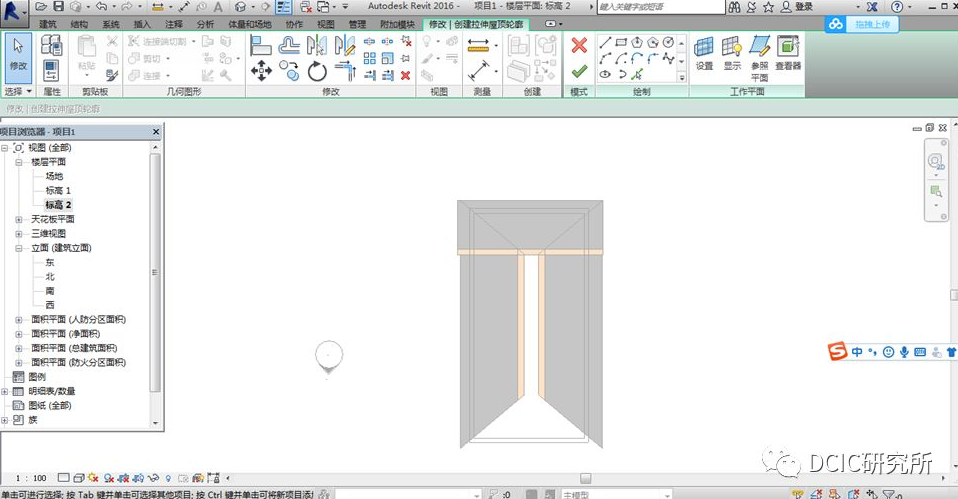Click the horizontal scrollbar thumb of canvas

585,478
